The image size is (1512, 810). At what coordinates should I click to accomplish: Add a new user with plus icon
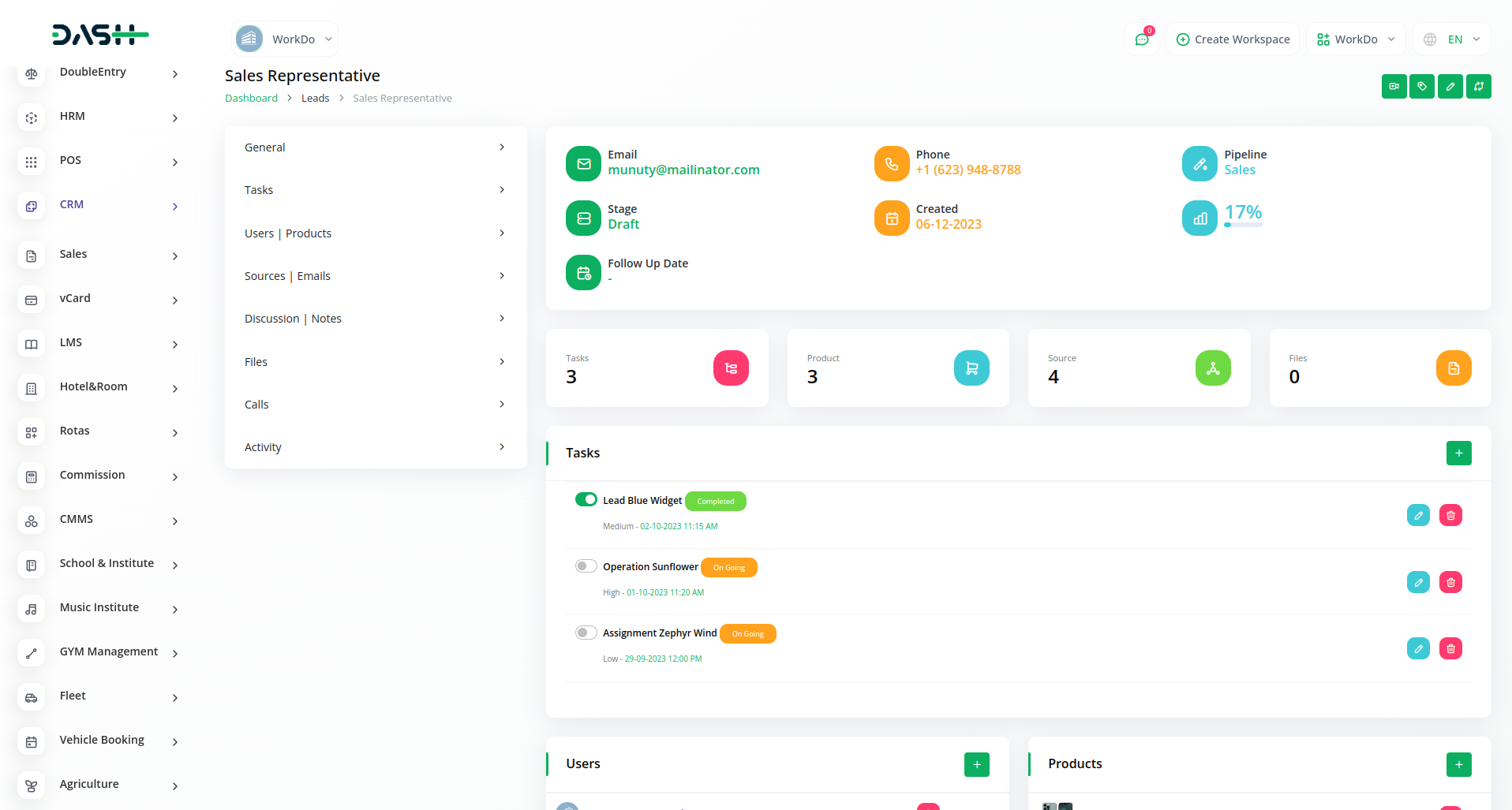pyautogui.click(x=976, y=764)
